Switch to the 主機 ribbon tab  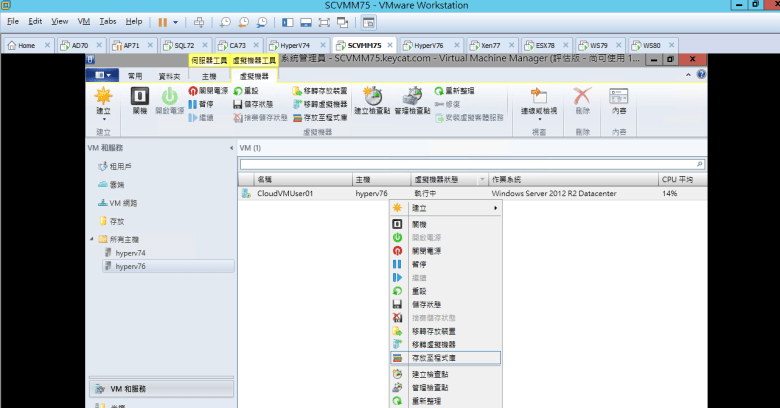pos(209,75)
